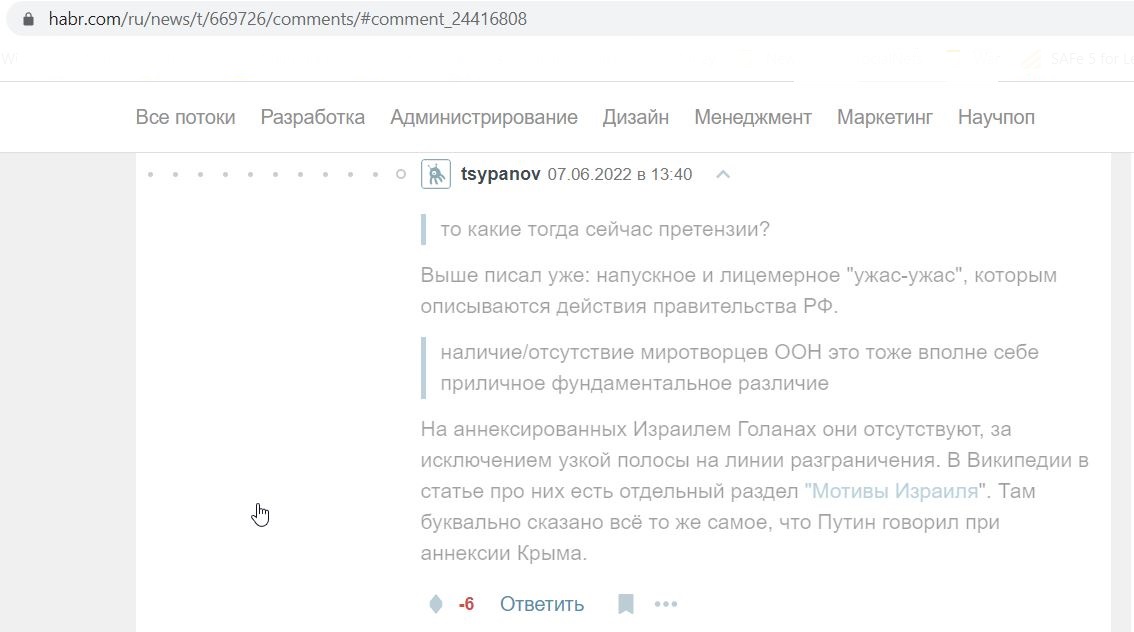Click the thread circle marker beside avatar
Image resolution: width=1134 pixels, height=632 pixels.
tap(401, 174)
